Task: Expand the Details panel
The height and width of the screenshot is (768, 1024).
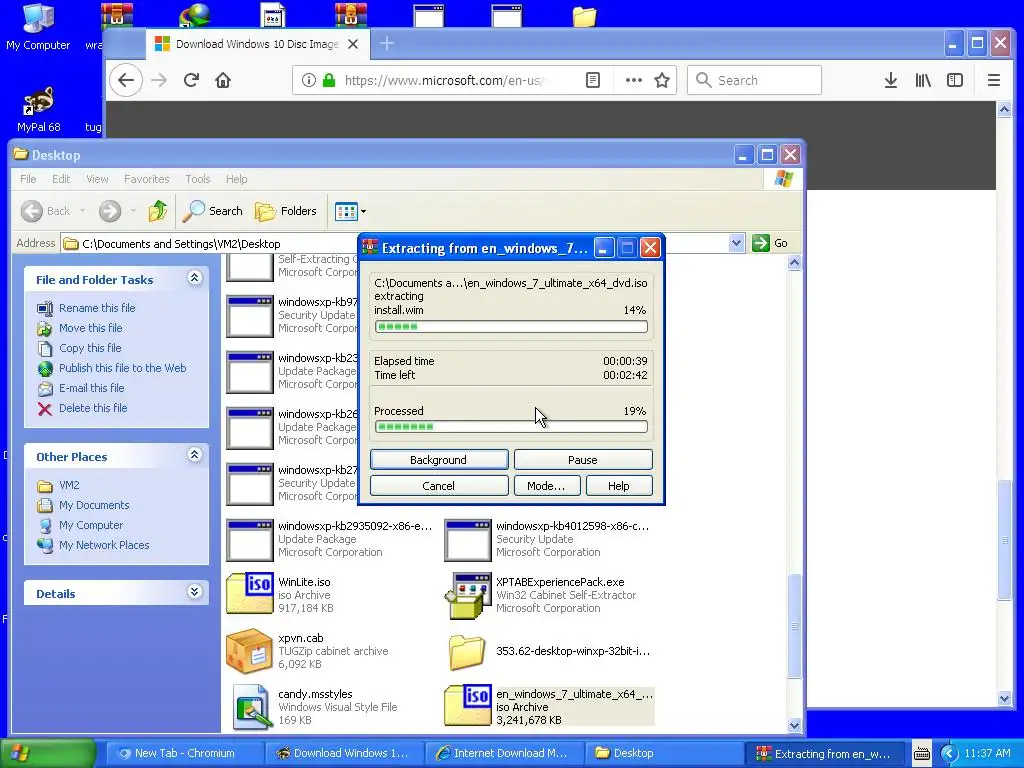Action: [194, 592]
